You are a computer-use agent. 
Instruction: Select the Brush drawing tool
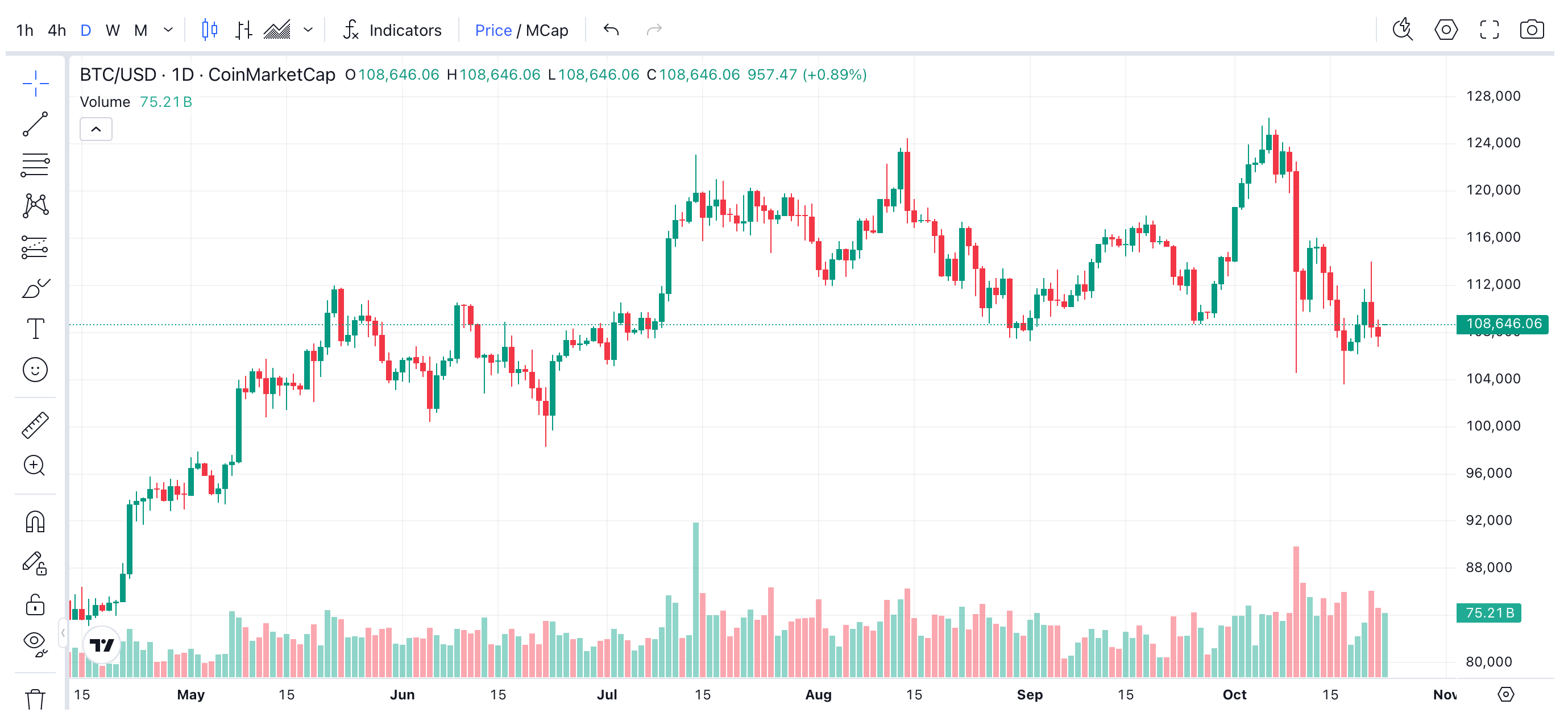click(35, 287)
